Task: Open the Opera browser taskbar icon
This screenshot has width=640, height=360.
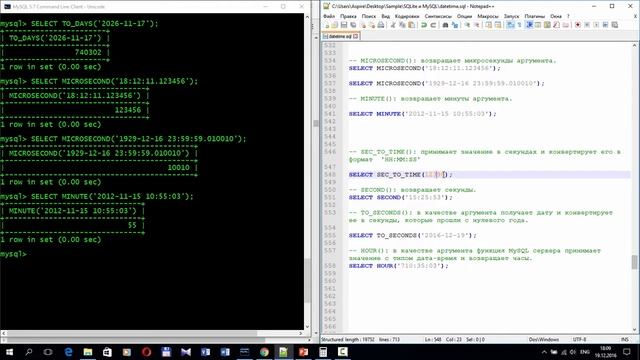Action: coord(147,352)
